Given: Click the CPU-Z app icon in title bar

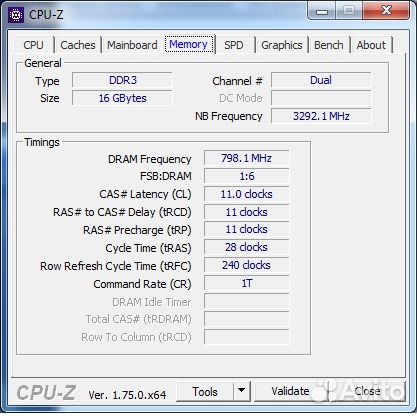Looking at the screenshot, I should click(x=16, y=15).
